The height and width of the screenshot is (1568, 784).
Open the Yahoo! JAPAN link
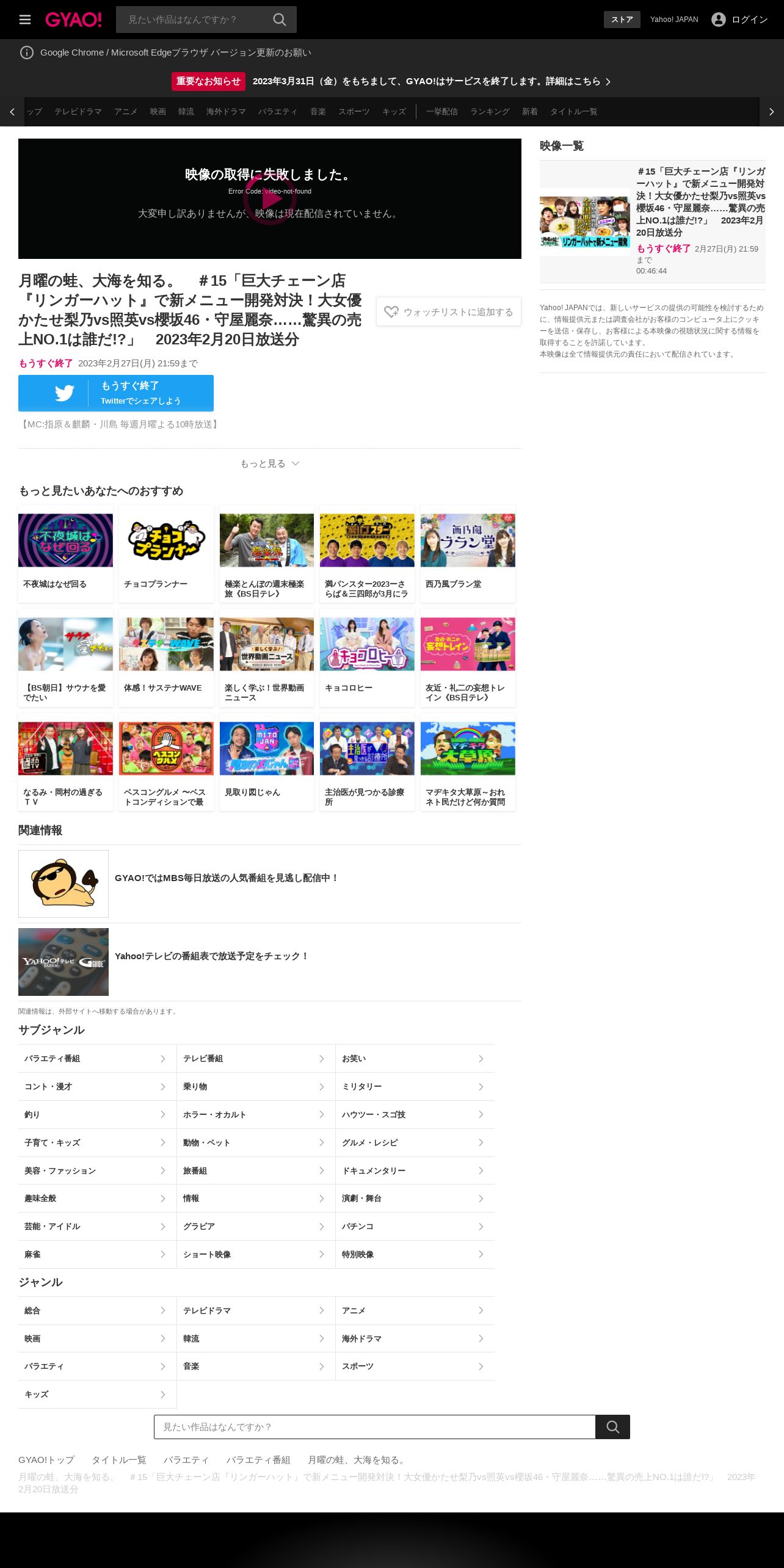(674, 20)
